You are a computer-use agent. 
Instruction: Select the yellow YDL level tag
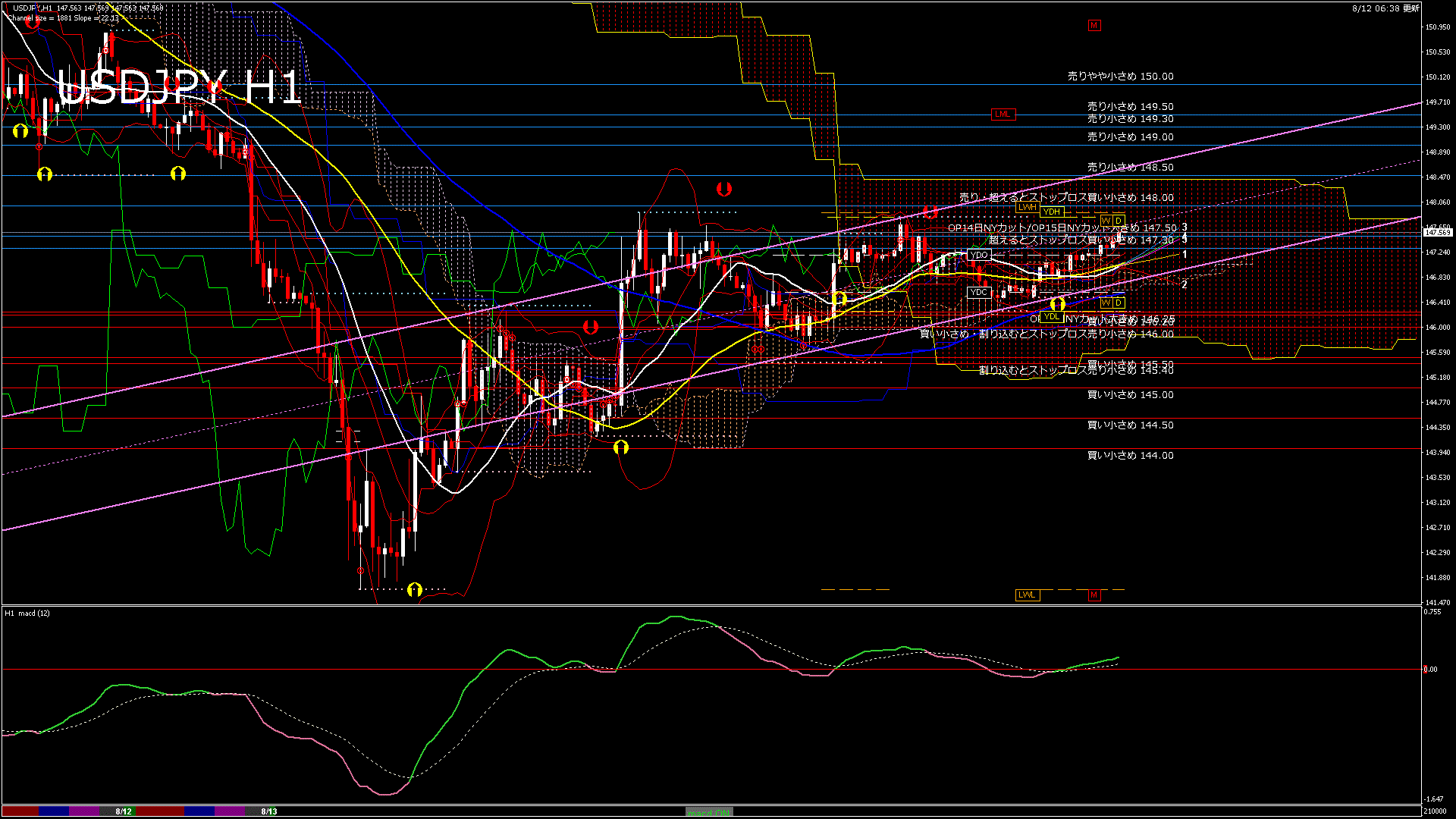coord(1051,317)
